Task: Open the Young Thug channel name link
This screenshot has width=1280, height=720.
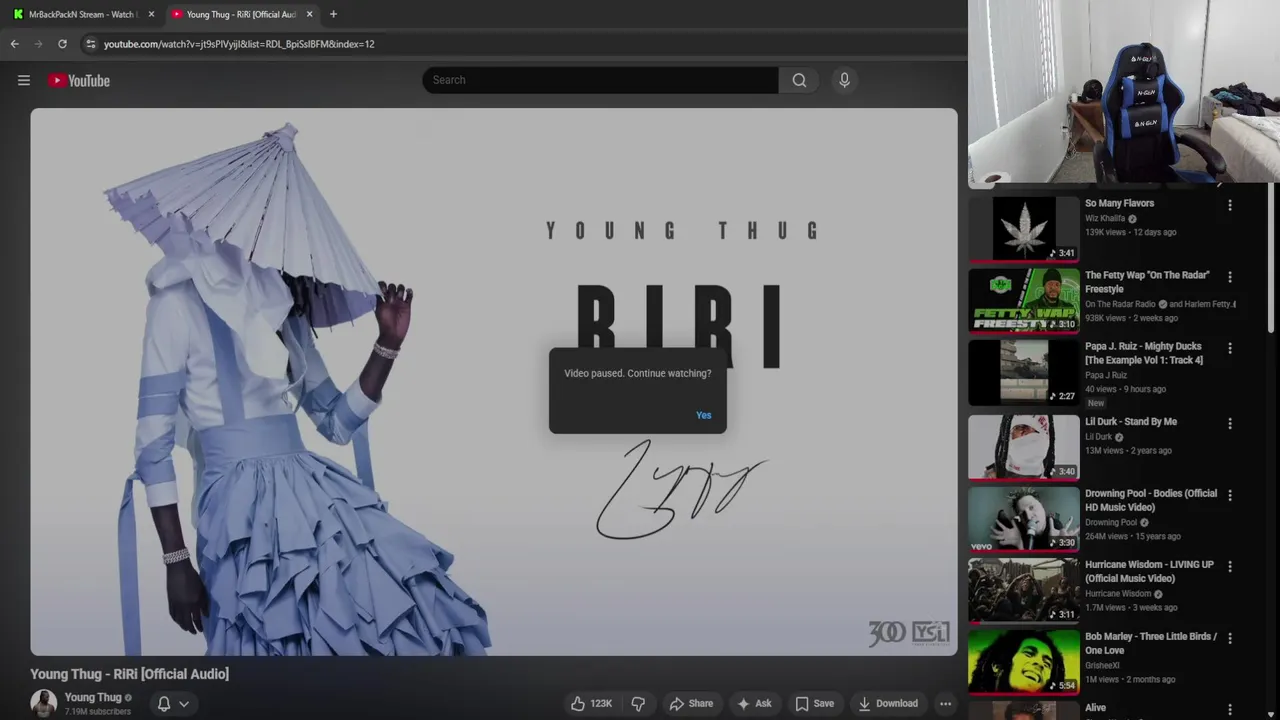Action: (x=93, y=698)
